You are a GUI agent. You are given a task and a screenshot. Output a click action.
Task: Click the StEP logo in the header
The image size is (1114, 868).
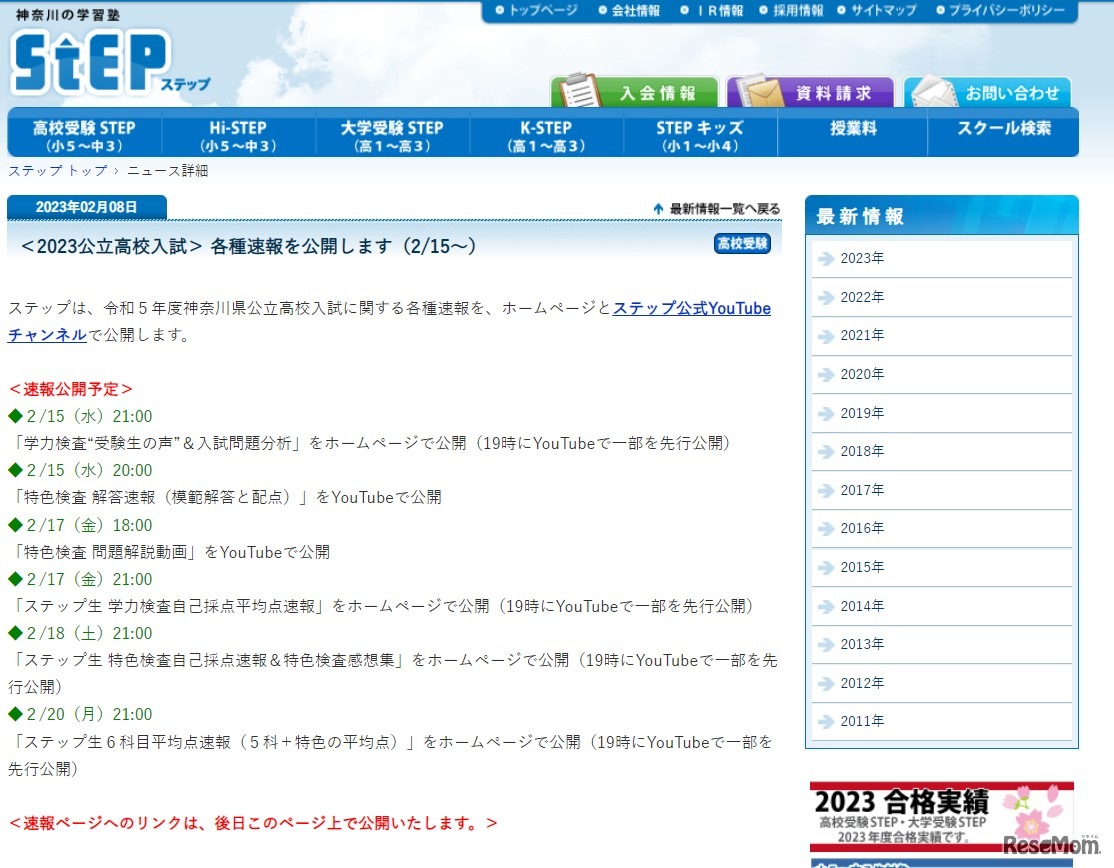pyautogui.click(x=90, y=62)
